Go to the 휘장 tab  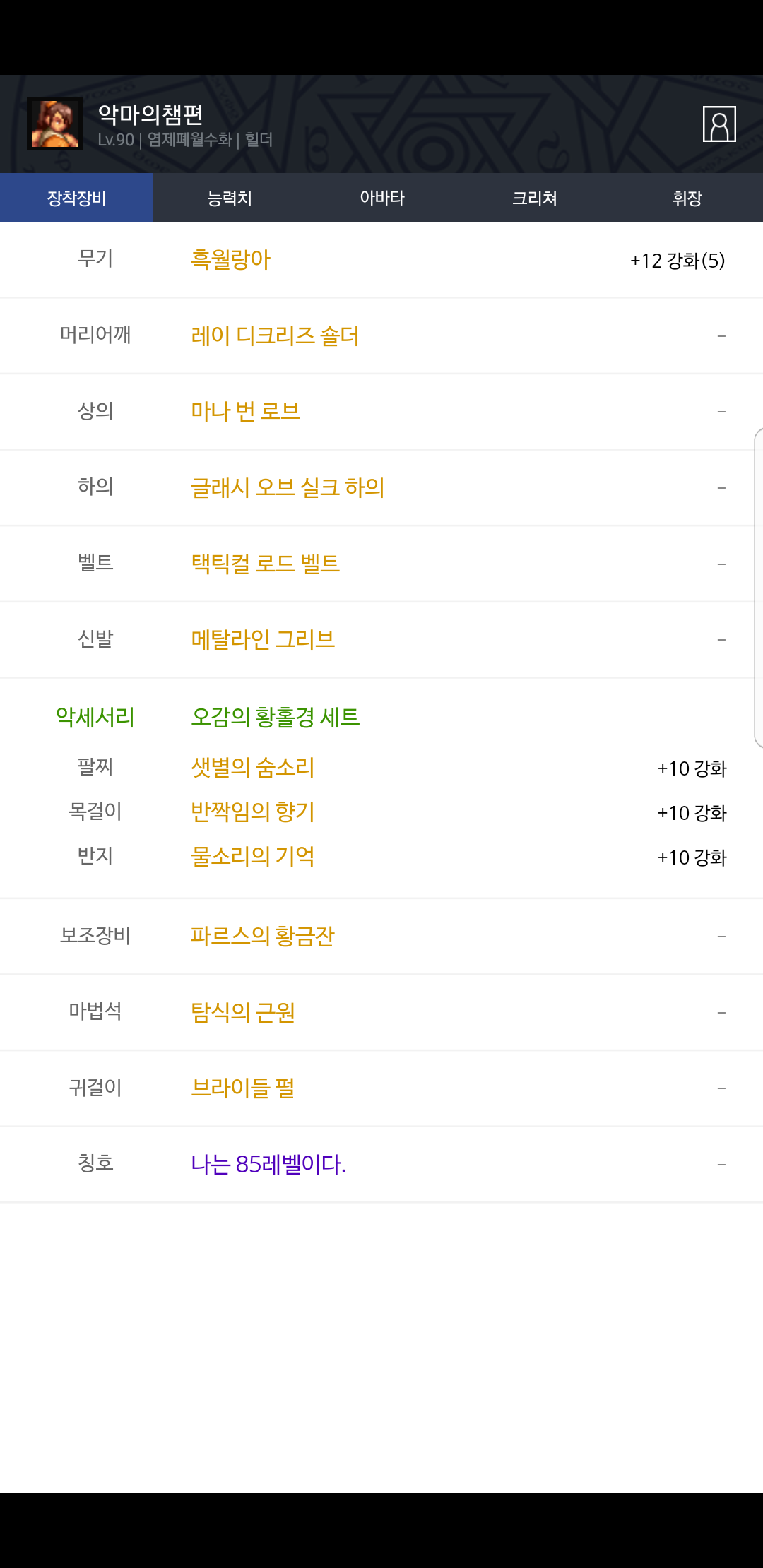click(687, 198)
